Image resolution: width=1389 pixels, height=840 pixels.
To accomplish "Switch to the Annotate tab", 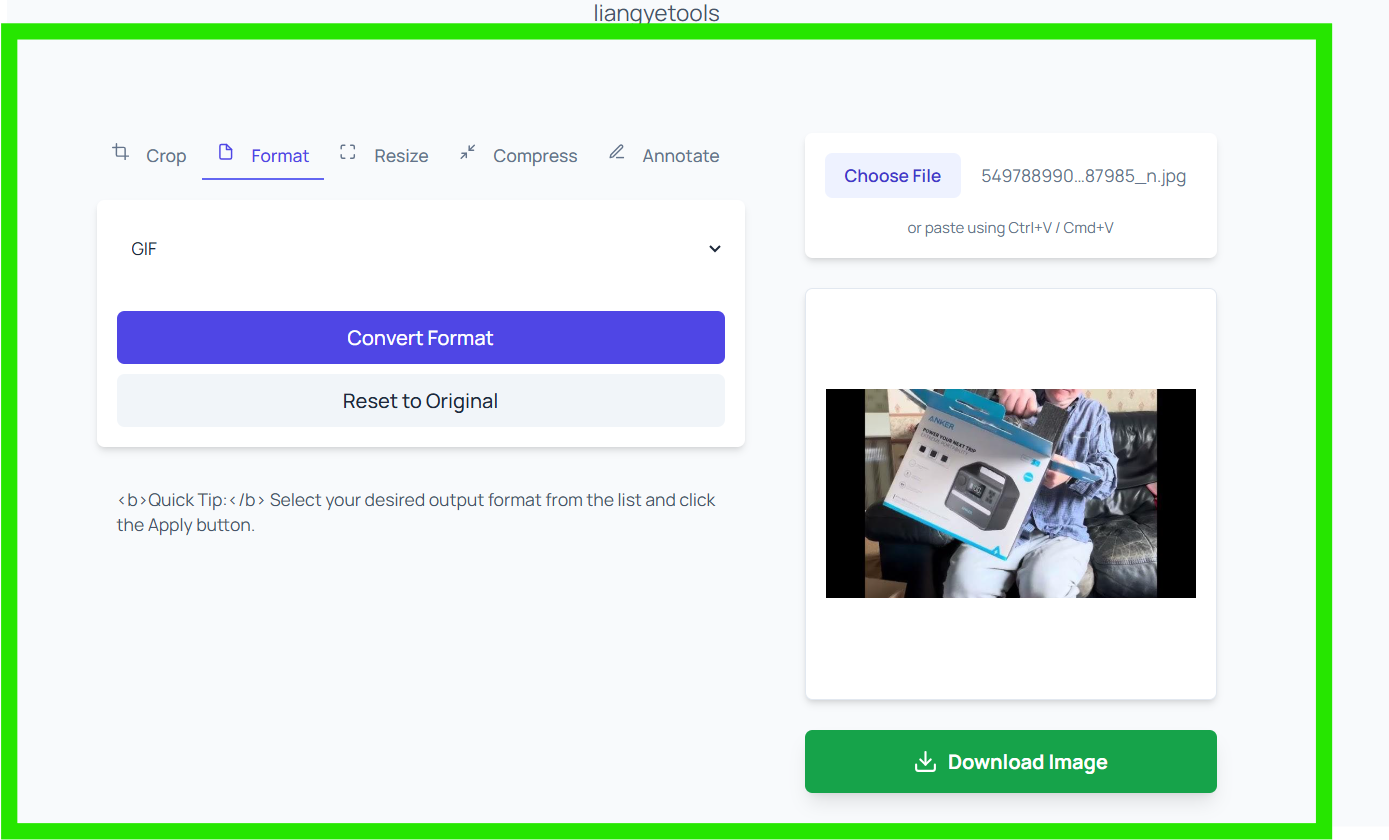I will (663, 155).
